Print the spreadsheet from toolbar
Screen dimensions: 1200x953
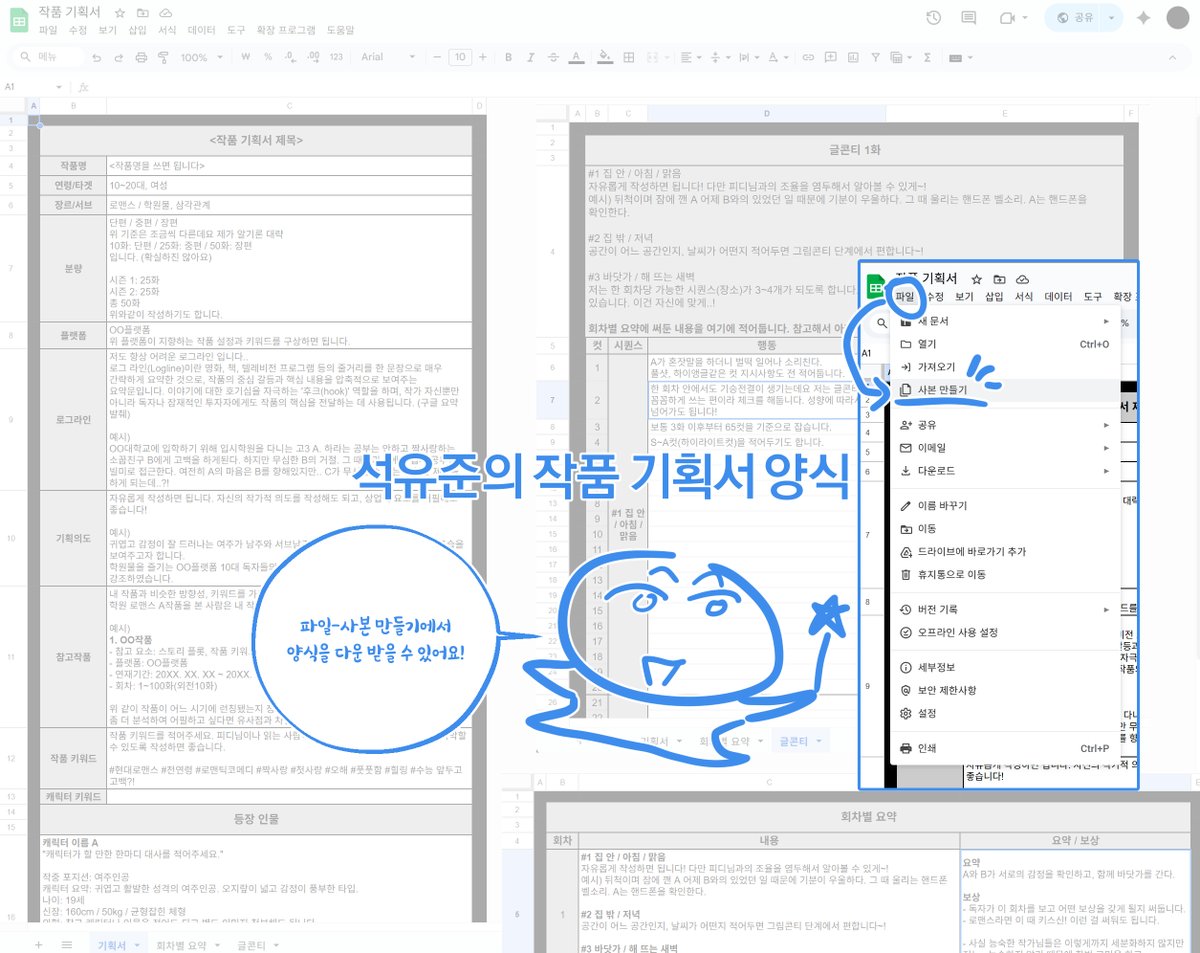coord(141,57)
